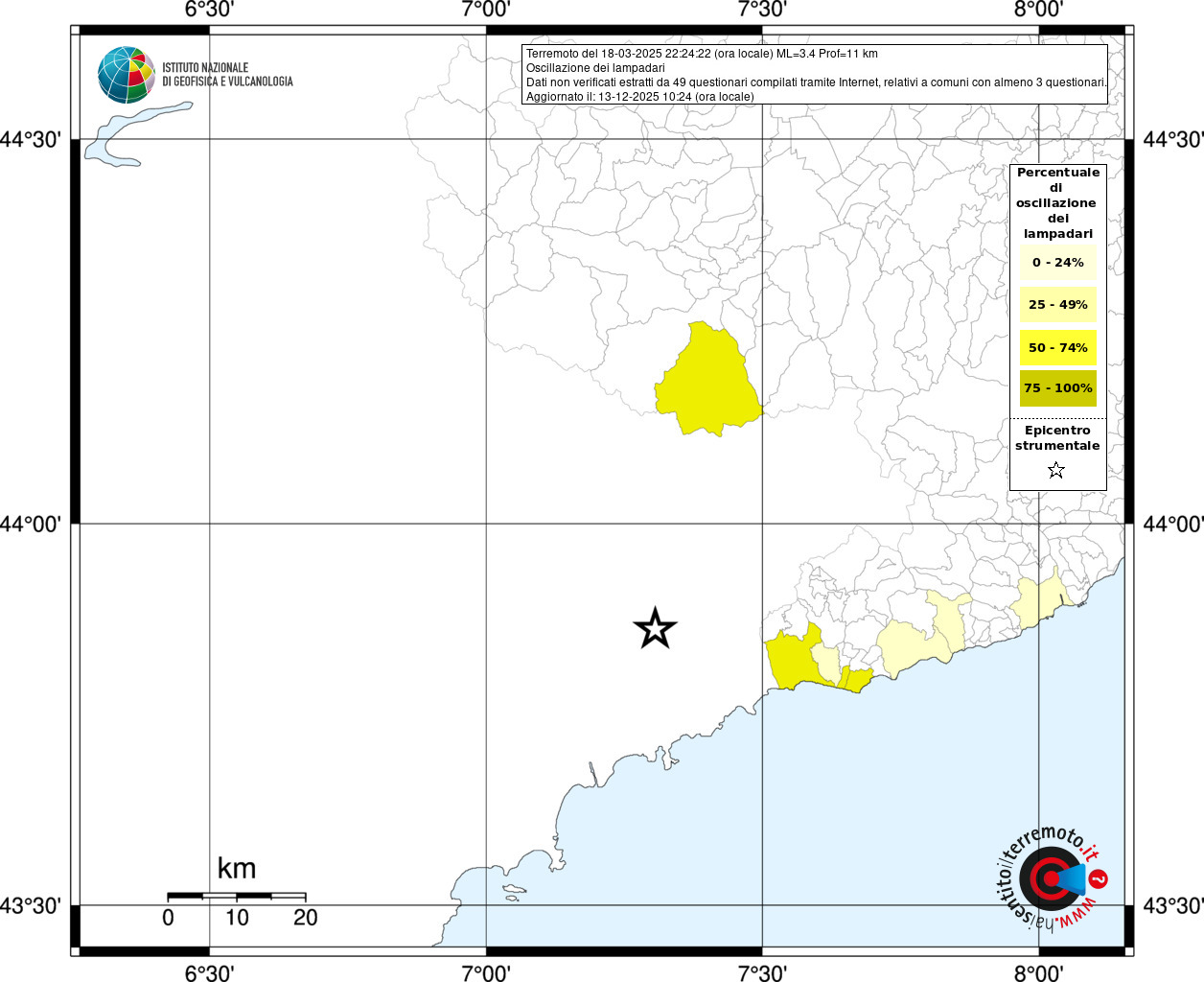1204x982 pixels.
Task: Click 'Dati non verificati' questionnaire line
Action: click(817, 82)
